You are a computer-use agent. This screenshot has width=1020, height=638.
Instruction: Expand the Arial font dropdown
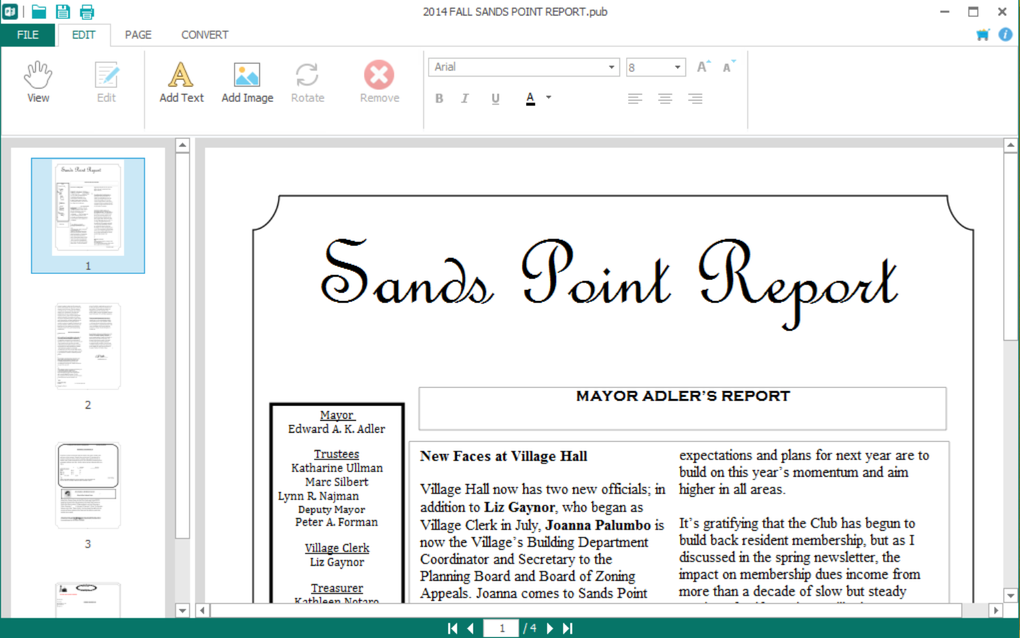pyautogui.click(x=611, y=67)
